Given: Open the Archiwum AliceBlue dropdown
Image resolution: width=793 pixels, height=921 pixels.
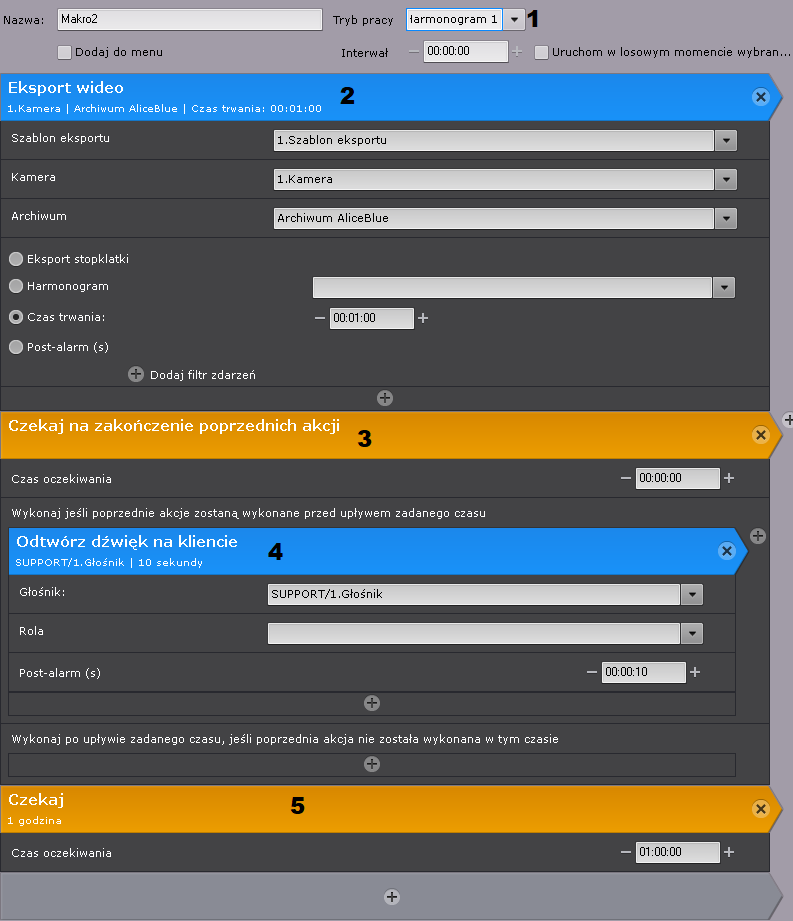Looking at the screenshot, I should click(x=726, y=218).
